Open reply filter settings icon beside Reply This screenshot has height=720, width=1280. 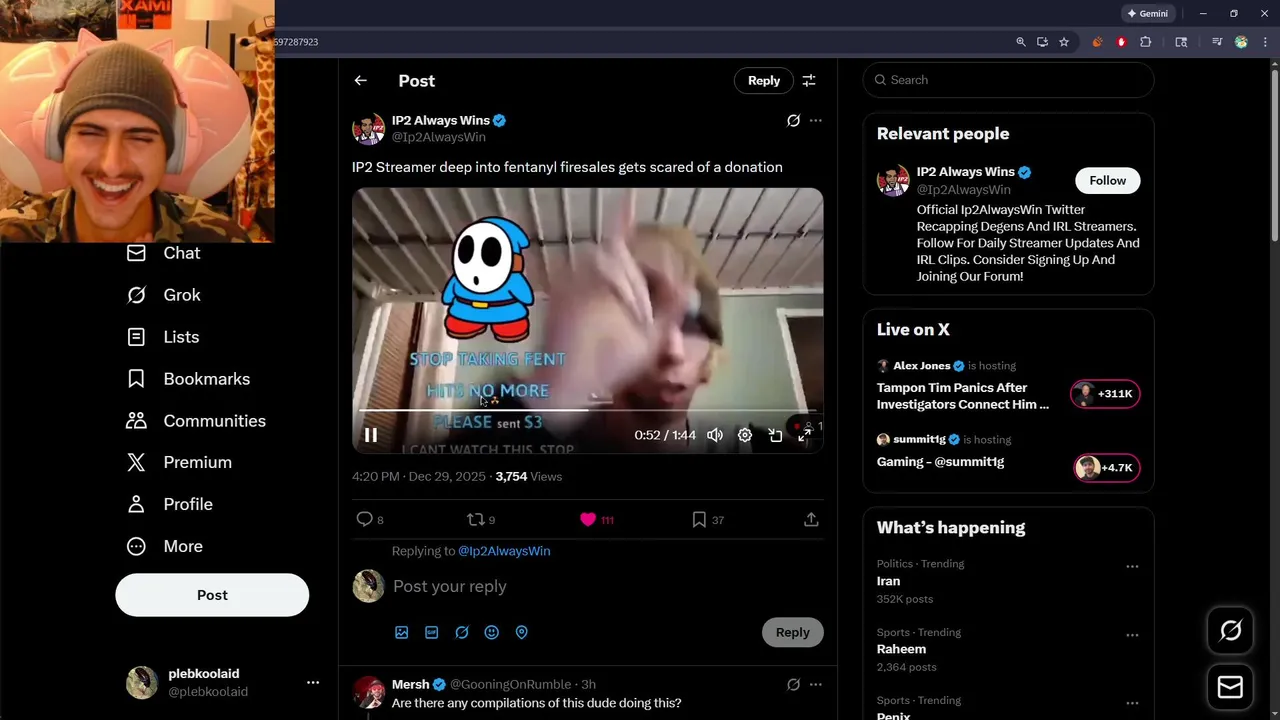coord(809,81)
